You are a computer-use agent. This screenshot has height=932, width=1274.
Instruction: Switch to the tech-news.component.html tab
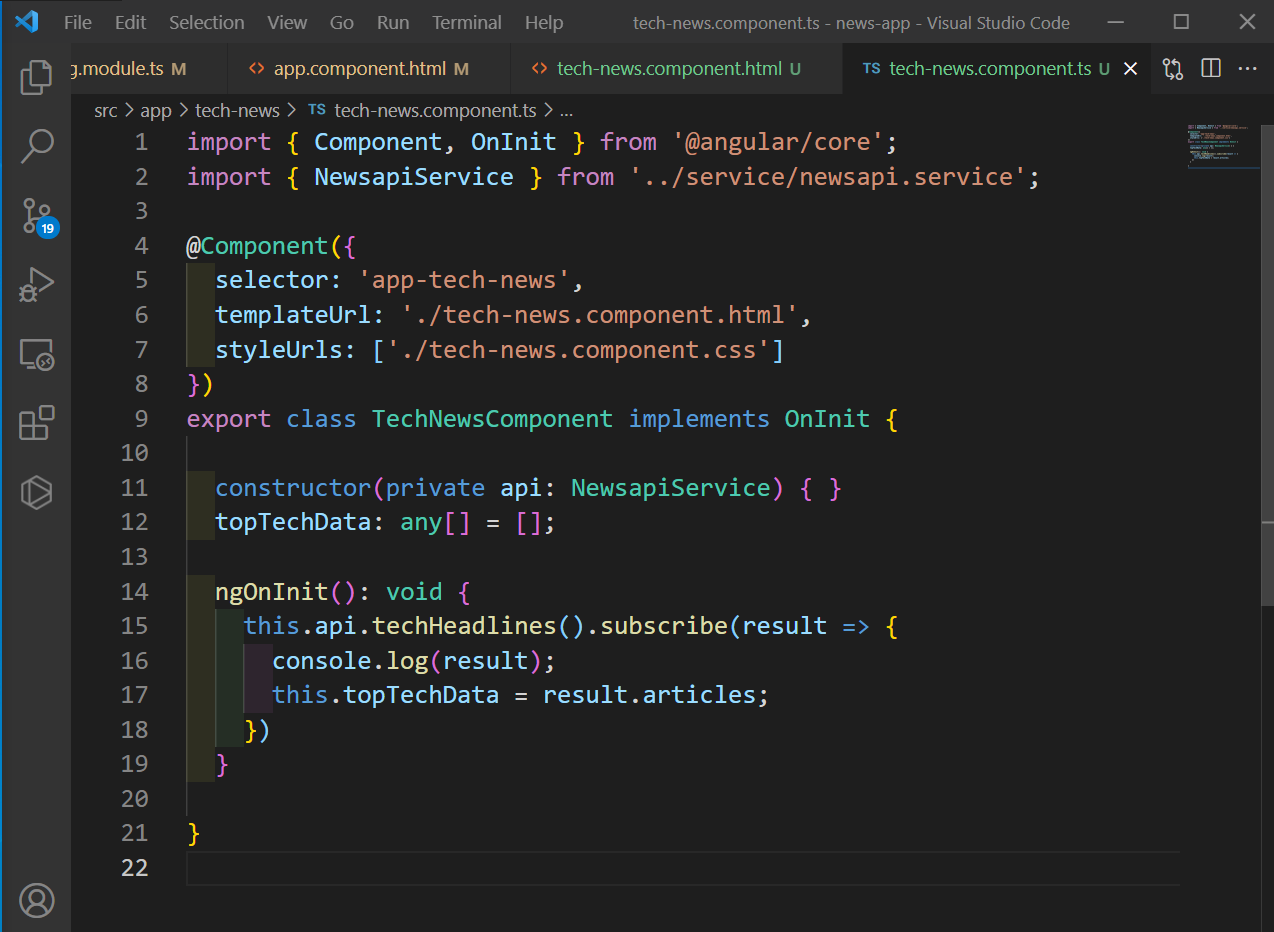pyautogui.click(x=676, y=69)
